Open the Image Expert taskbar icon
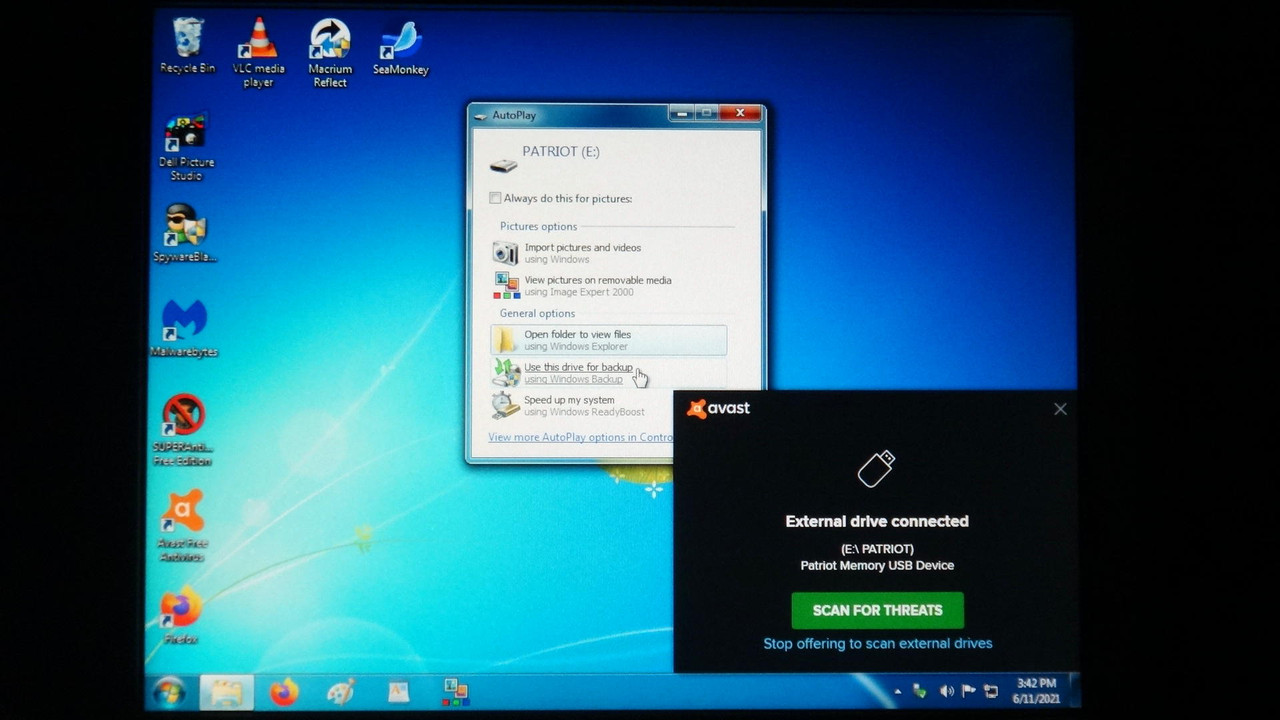The width and height of the screenshot is (1280, 720). tap(456, 692)
